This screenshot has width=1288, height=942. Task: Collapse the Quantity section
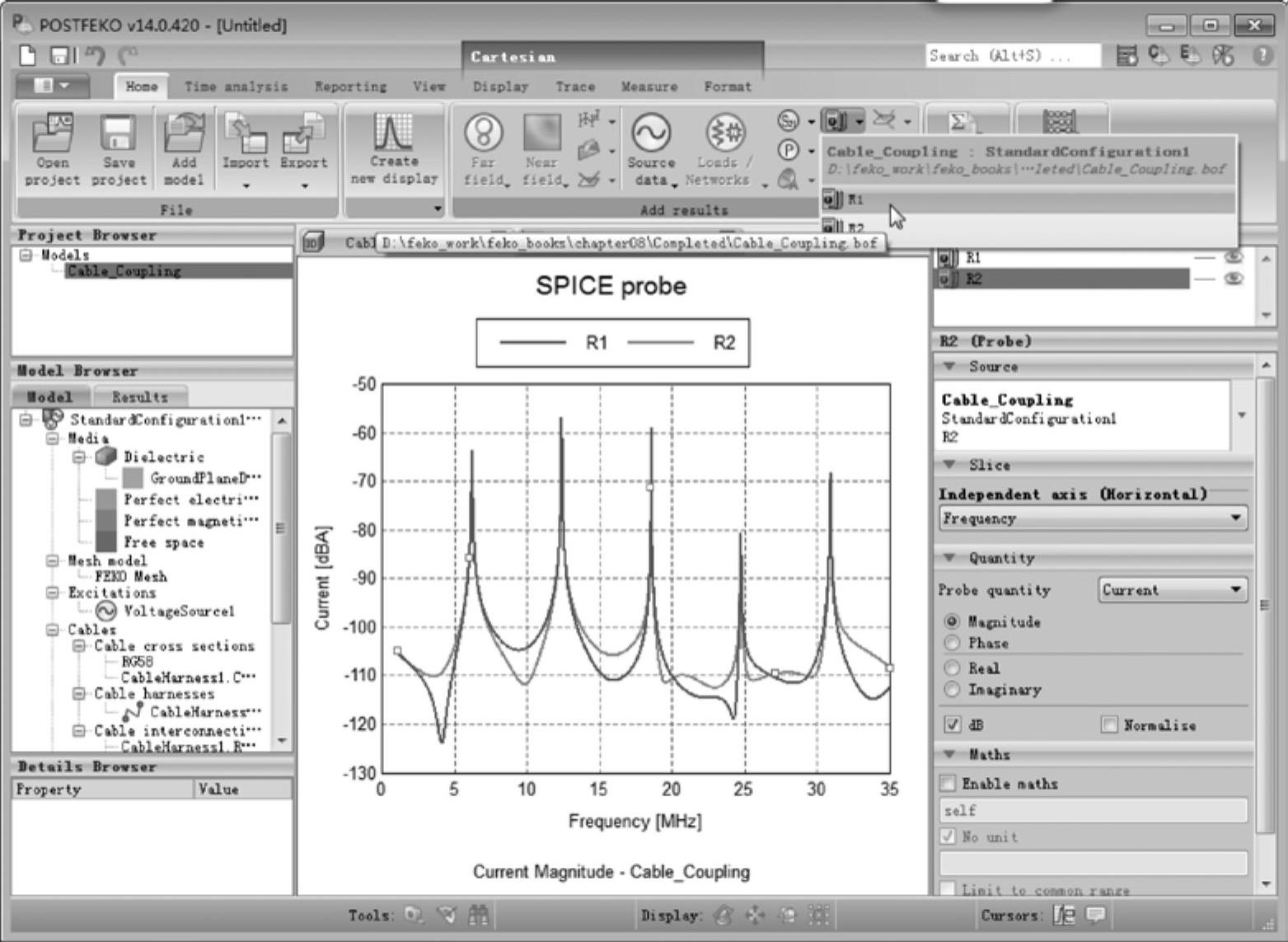[x=950, y=558]
